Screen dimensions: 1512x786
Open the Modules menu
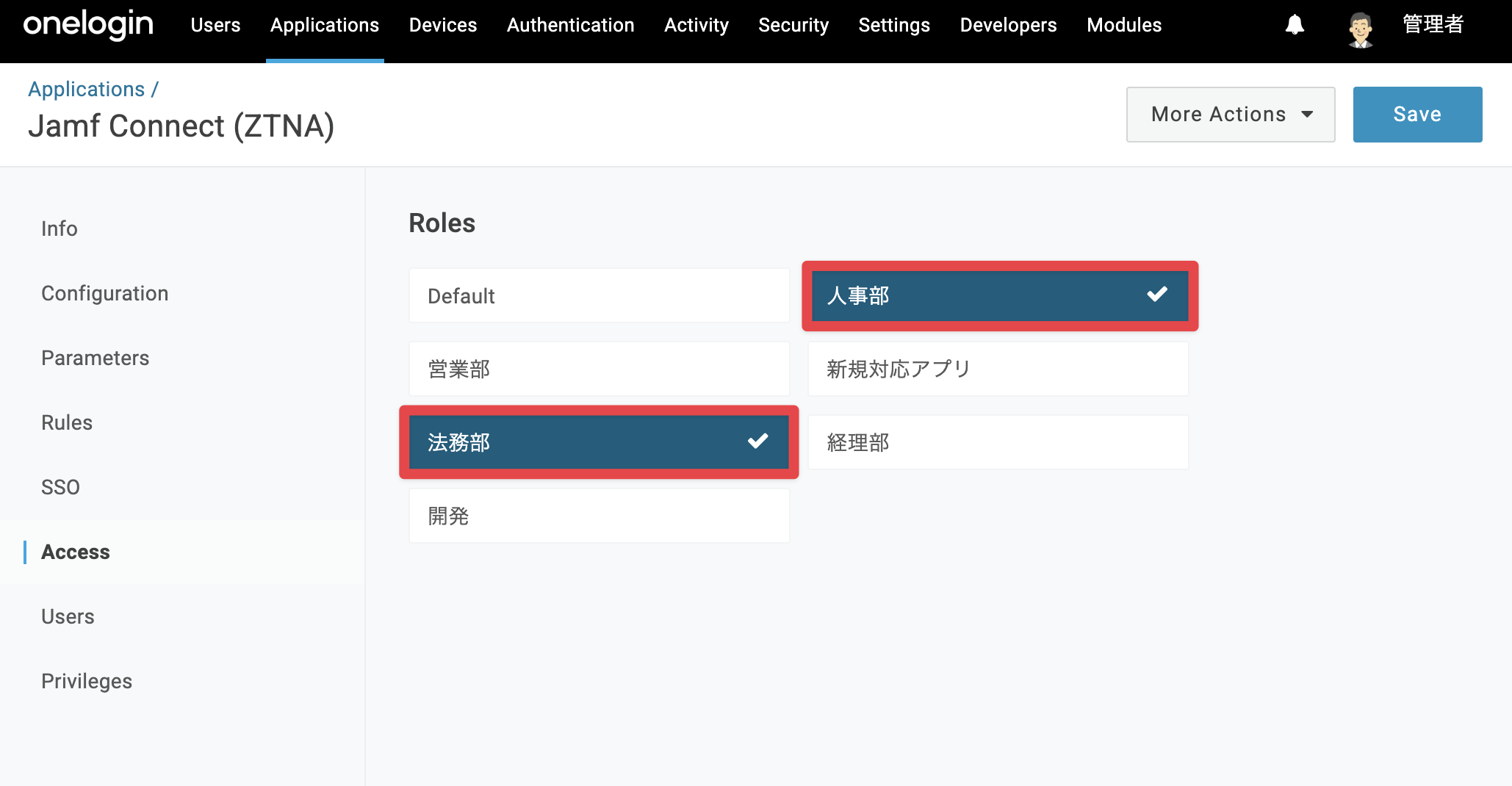[x=1124, y=25]
